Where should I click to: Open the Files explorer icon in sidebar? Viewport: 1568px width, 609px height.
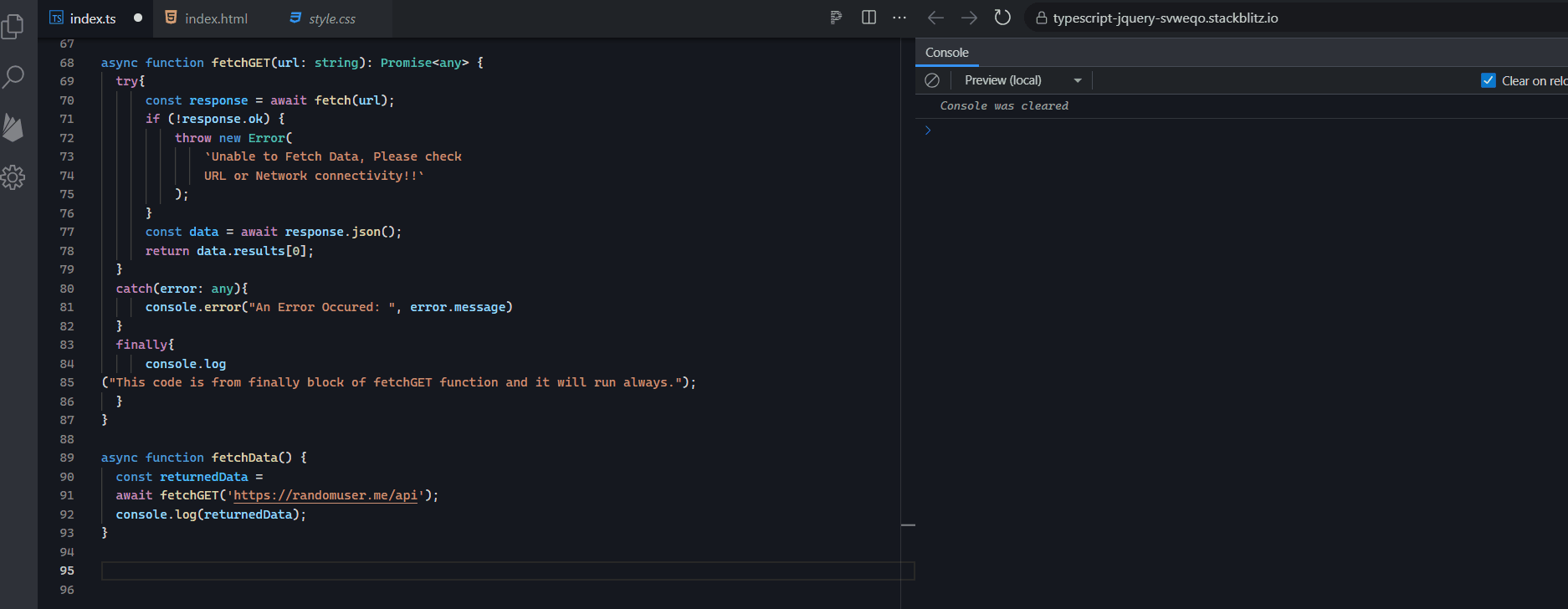coord(13,27)
